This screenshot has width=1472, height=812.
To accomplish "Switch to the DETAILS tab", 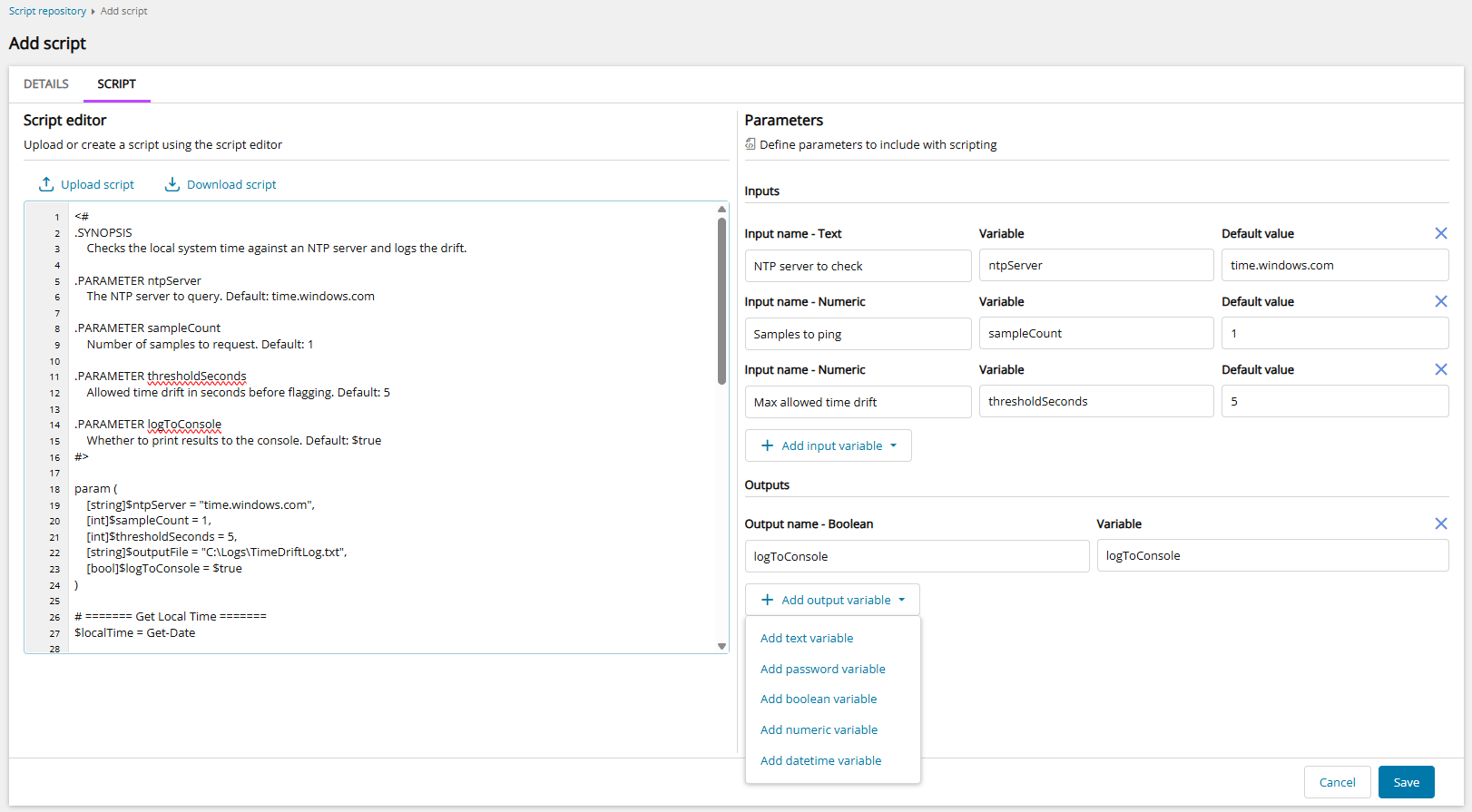I will 46,83.
